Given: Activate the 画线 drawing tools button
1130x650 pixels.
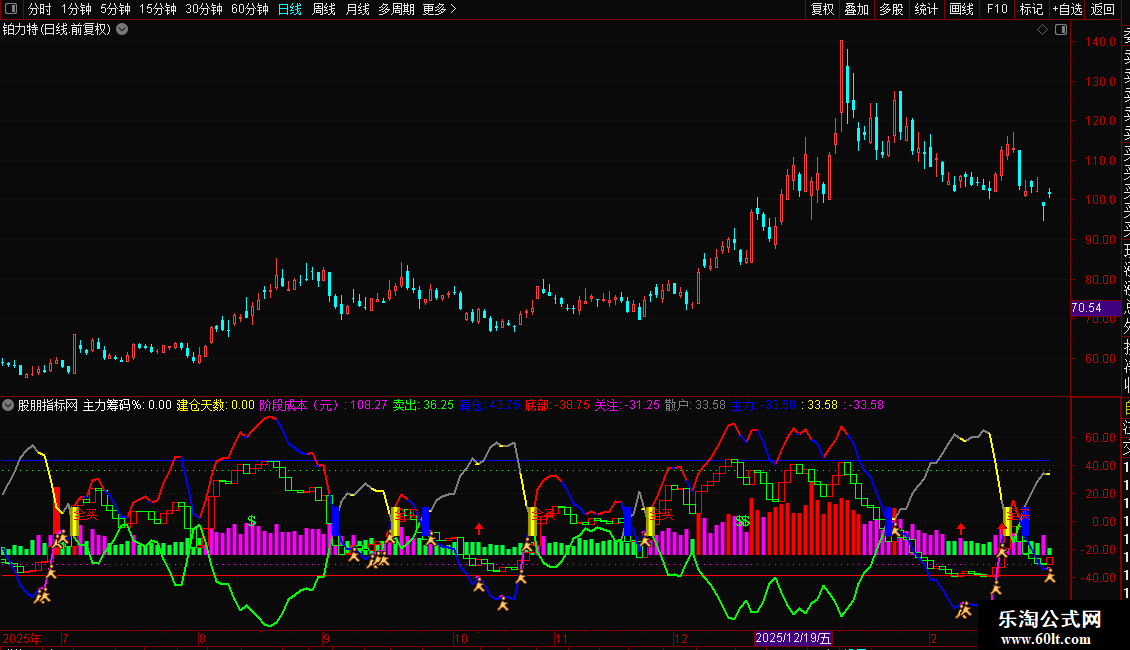Looking at the screenshot, I should coord(961,9).
